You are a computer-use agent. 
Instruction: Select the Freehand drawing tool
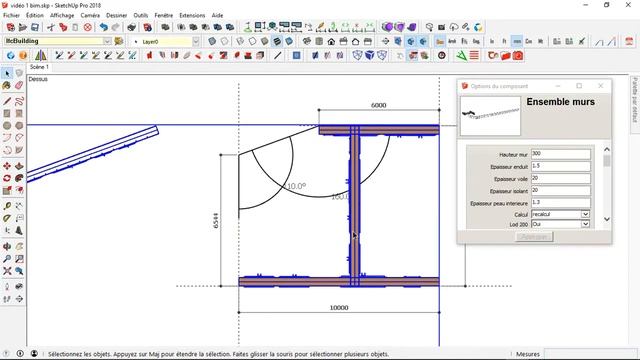(x=19, y=101)
